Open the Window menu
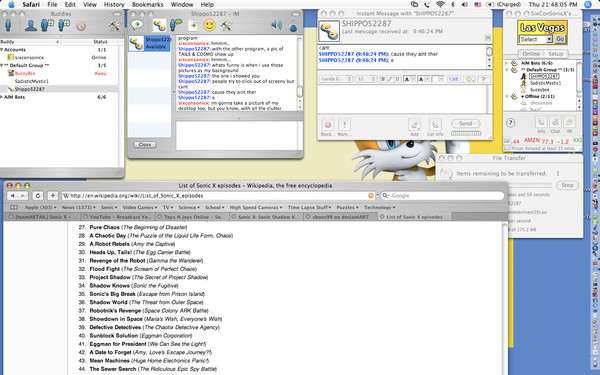This screenshot has height=375, width=600. [182, 5]
